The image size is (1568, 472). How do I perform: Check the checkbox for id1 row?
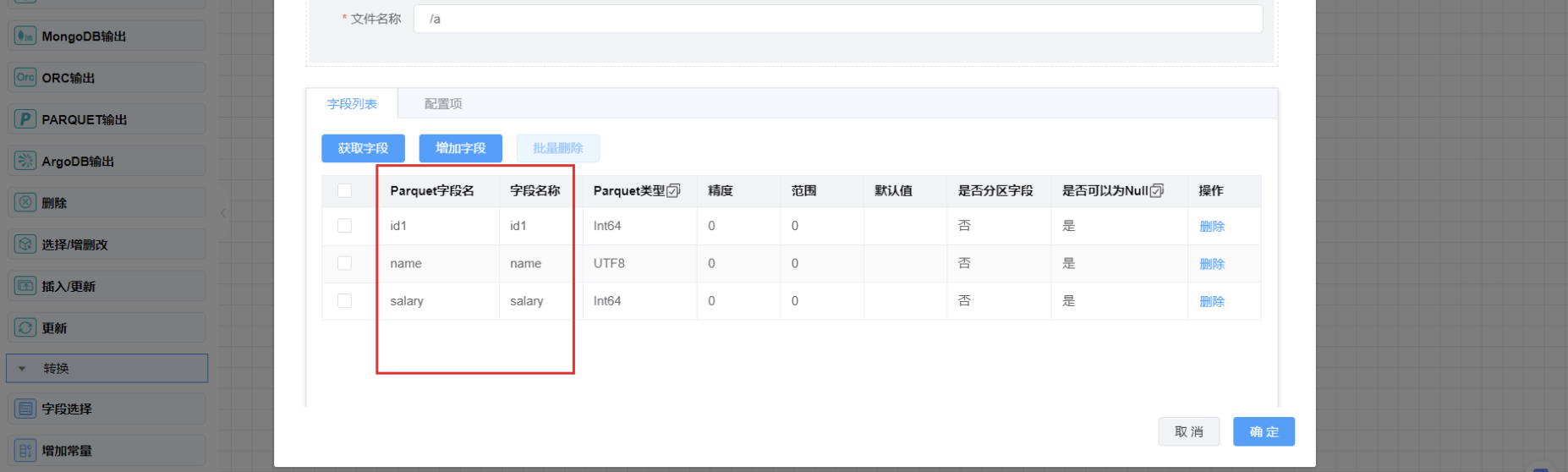[344, 226]
